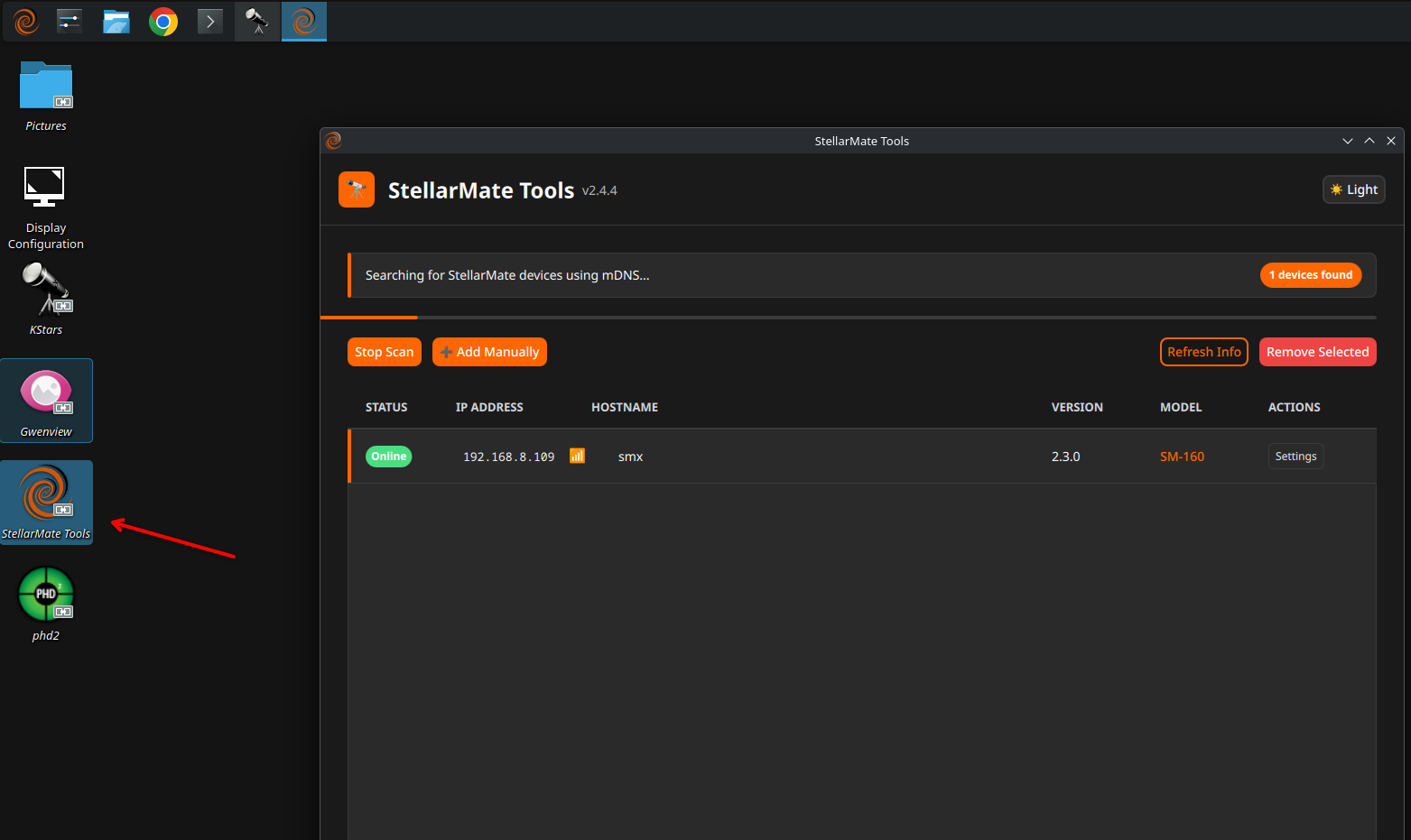The height and width of the screenshot is (840, 1411).
Task: Click the StellarMate window title bar icon
Action: tap(333, 140)
